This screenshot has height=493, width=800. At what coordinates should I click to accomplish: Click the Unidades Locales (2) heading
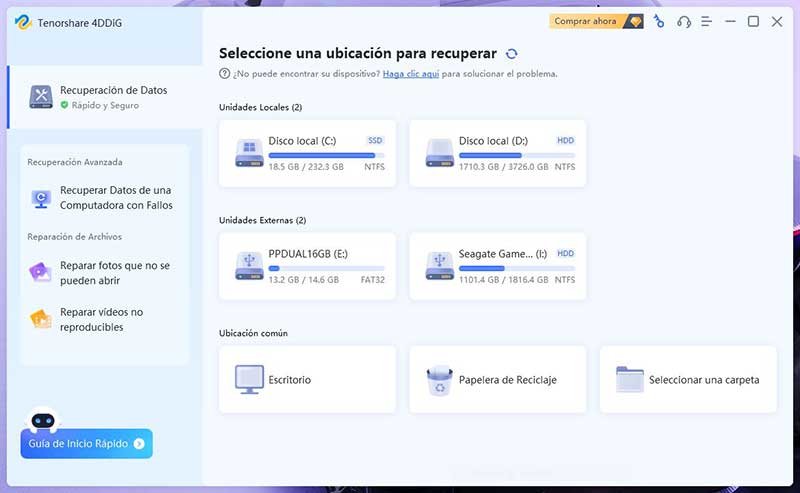tap(260, 107)
